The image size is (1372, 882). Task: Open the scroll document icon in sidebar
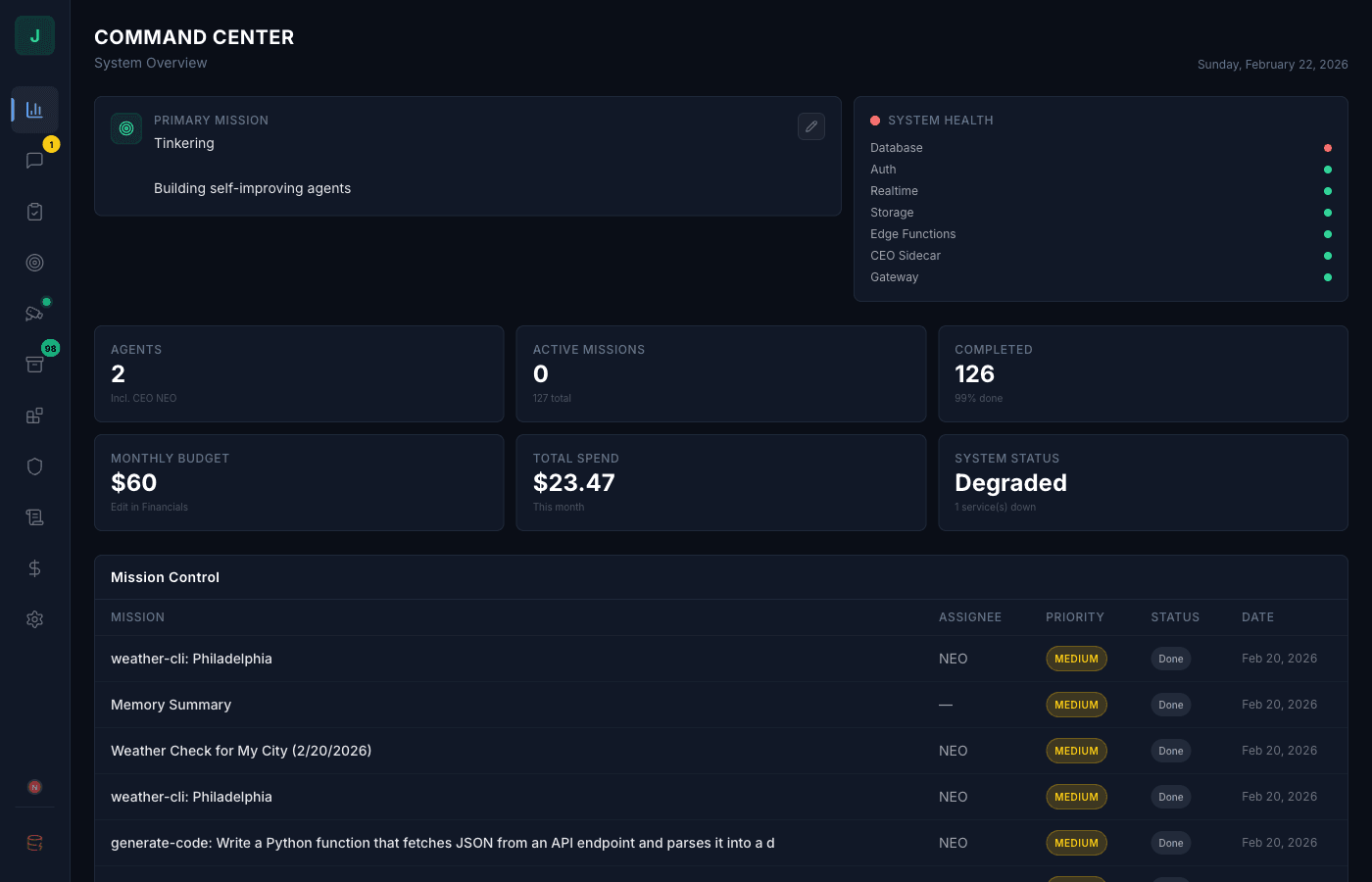point(34,517)
